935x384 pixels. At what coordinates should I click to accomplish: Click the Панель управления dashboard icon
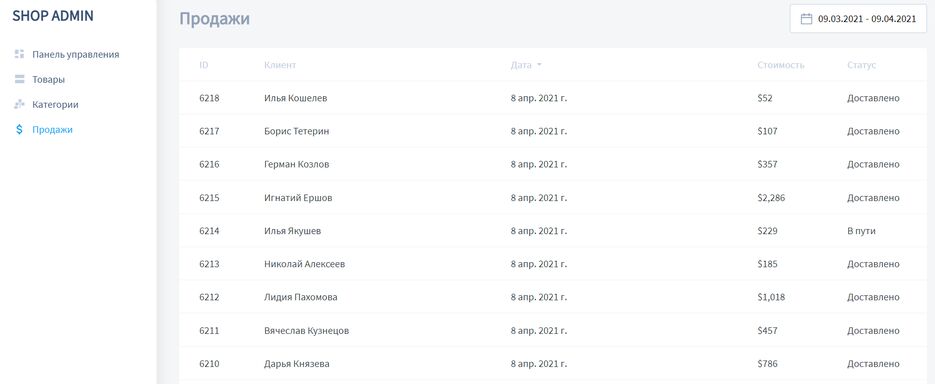(19, 54)
